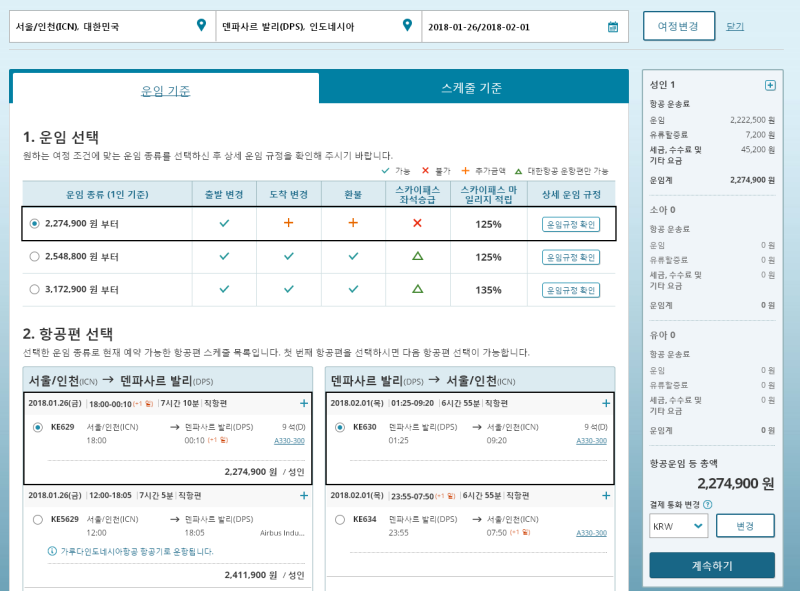Expand the 성인 1 fare details plus icon
The width and height of the screenshot is (800, 591).
coord(770,85)
